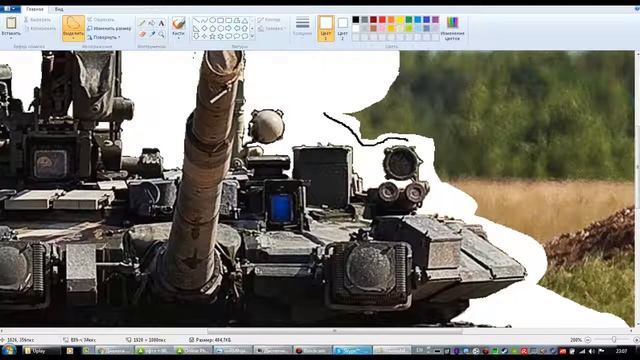Pick the green color swatch
The height and width of the screenshot is (360, 640).
click(x=409, y=20)
